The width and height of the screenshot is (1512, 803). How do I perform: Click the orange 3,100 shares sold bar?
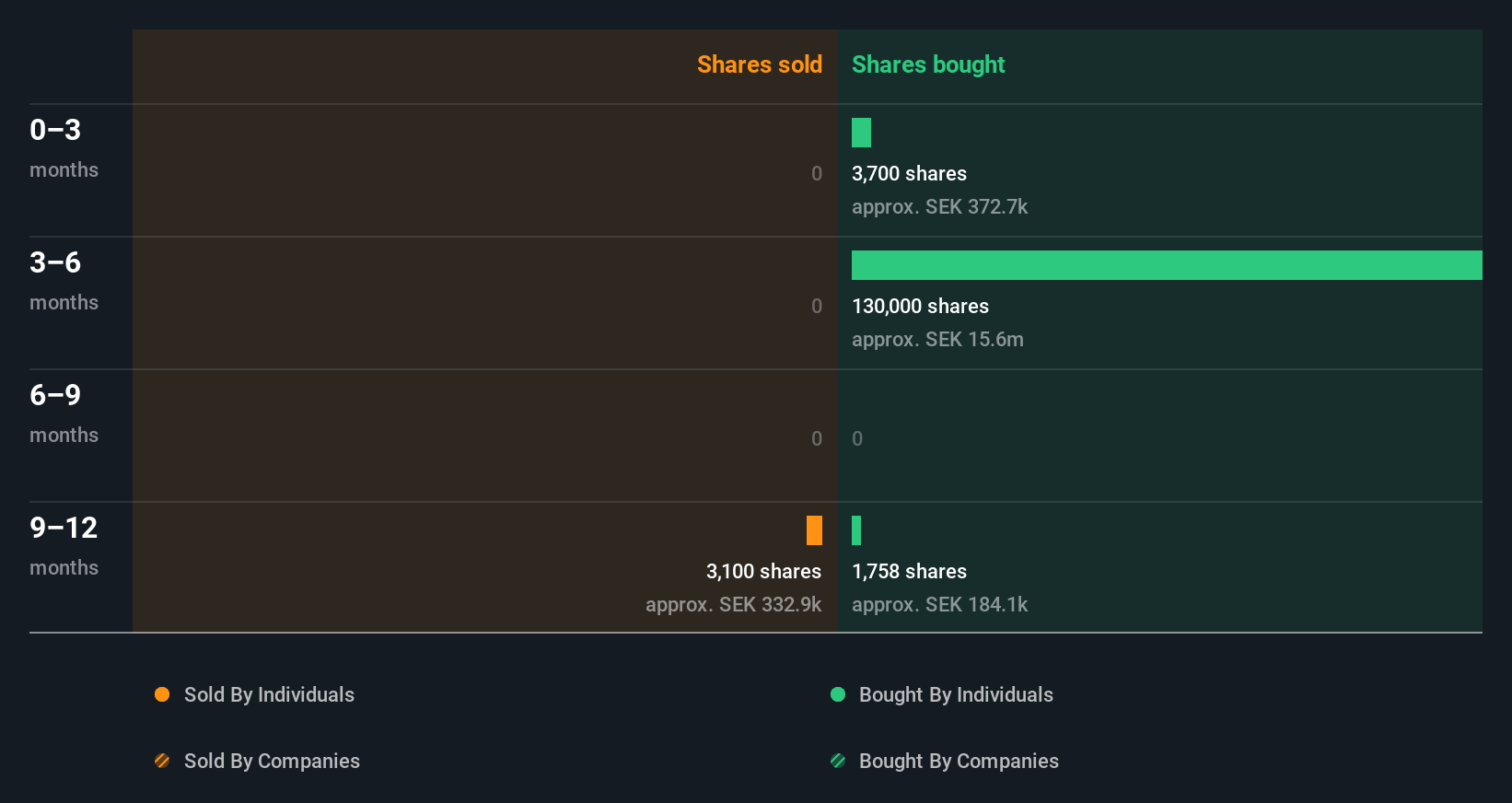814,530
